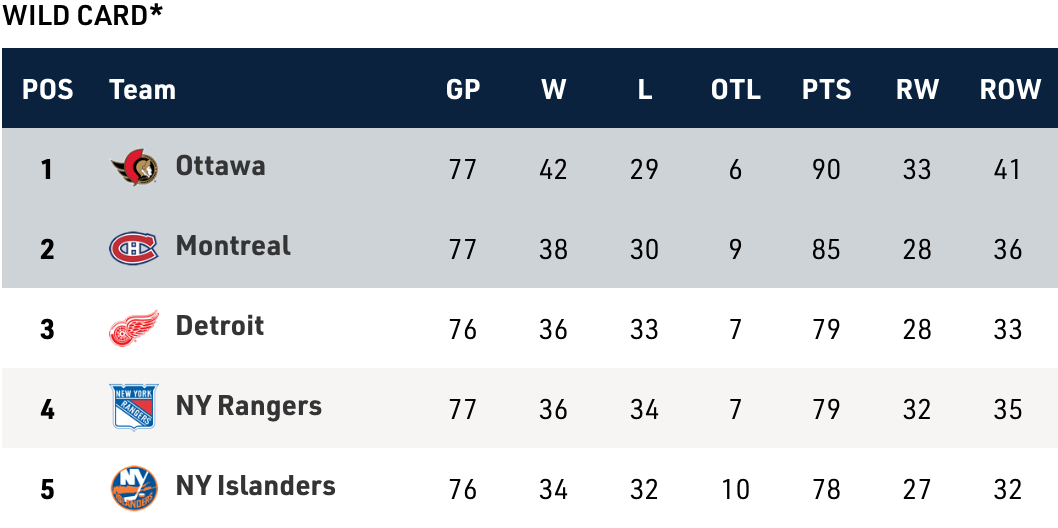Click the W column header
The height and width of the screenshot is (528, 1058).
[x=553, y=90]
